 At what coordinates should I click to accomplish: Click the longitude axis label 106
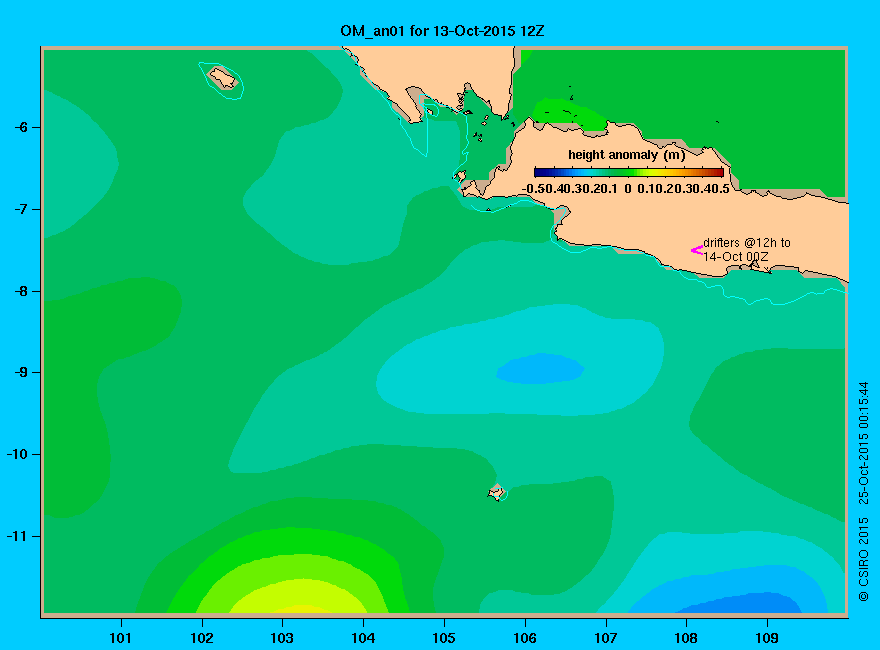pyautogui.click(x=525, y=638)
